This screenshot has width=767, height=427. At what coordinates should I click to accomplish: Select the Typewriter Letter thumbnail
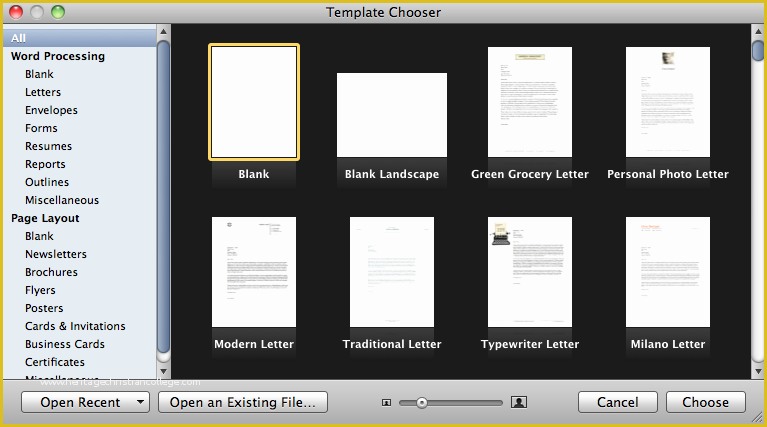[x=530, y=272]
